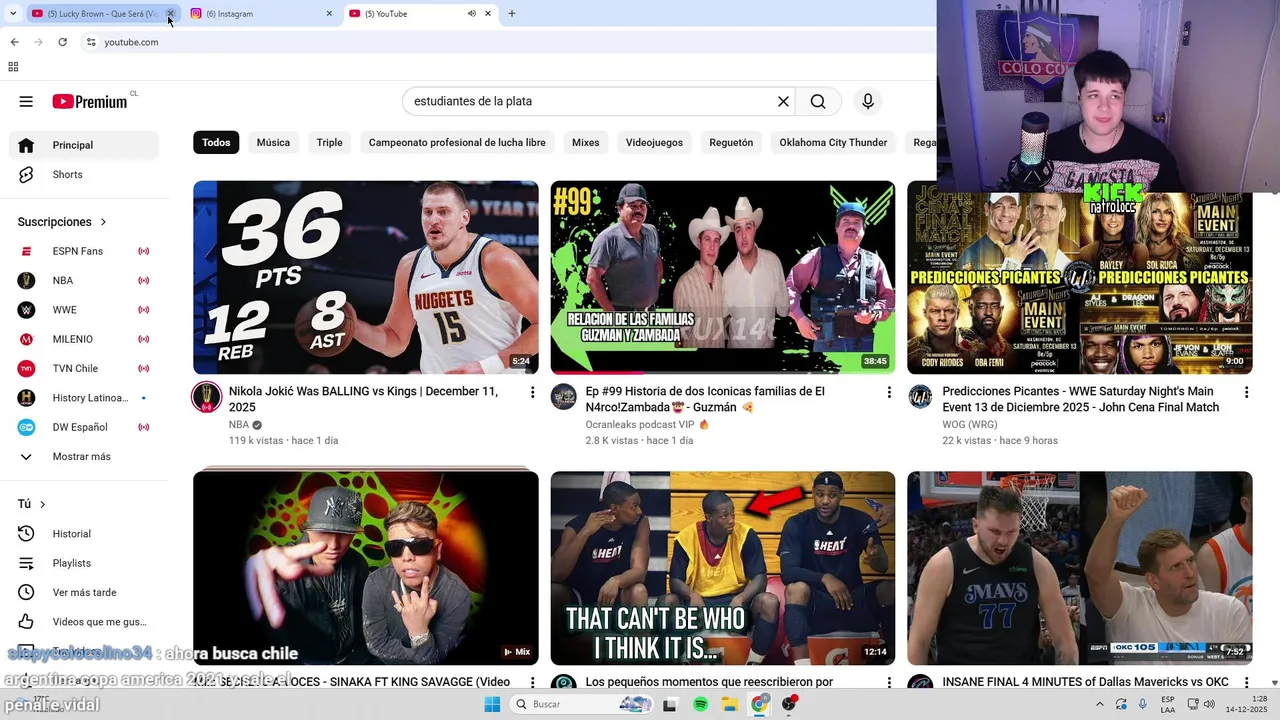Open Historial in the sidebar
1280x720 pixels.
click(x=84, y=534)
